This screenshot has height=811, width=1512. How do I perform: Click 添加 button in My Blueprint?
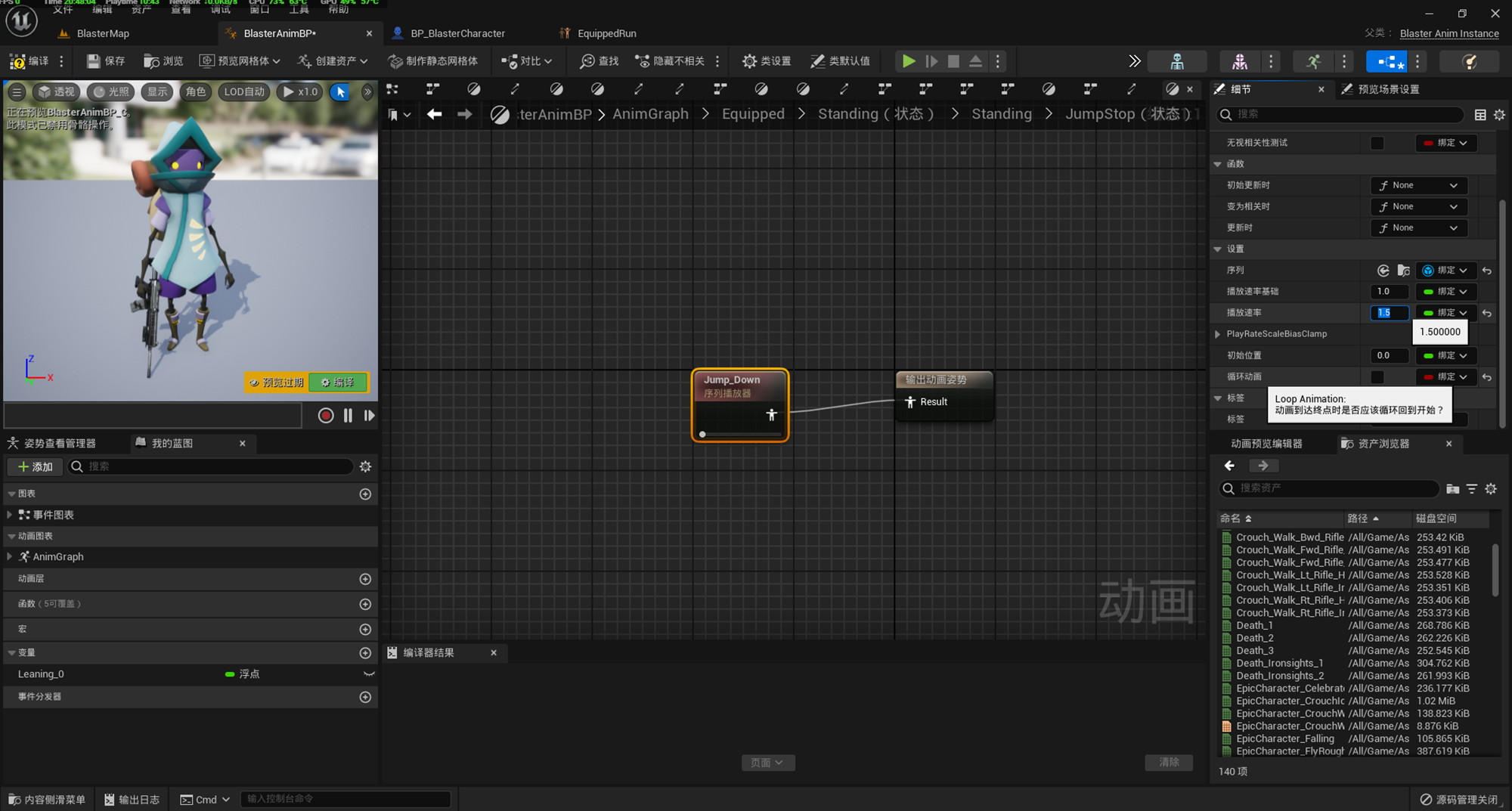[35, 467]
